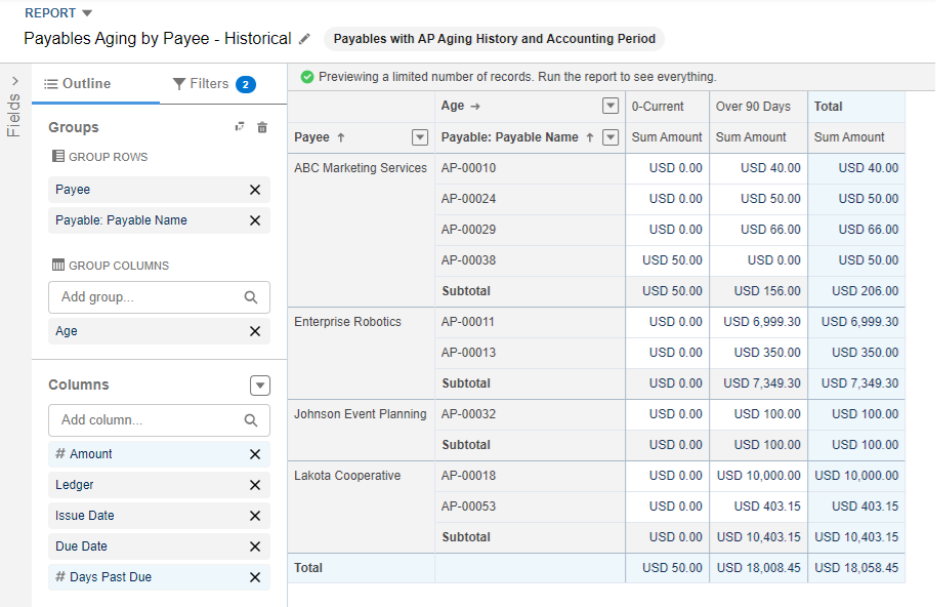936x607 pixels.
Task: Expand the Fields side panel
Action: pyautogui.click(x=15, y=81)
